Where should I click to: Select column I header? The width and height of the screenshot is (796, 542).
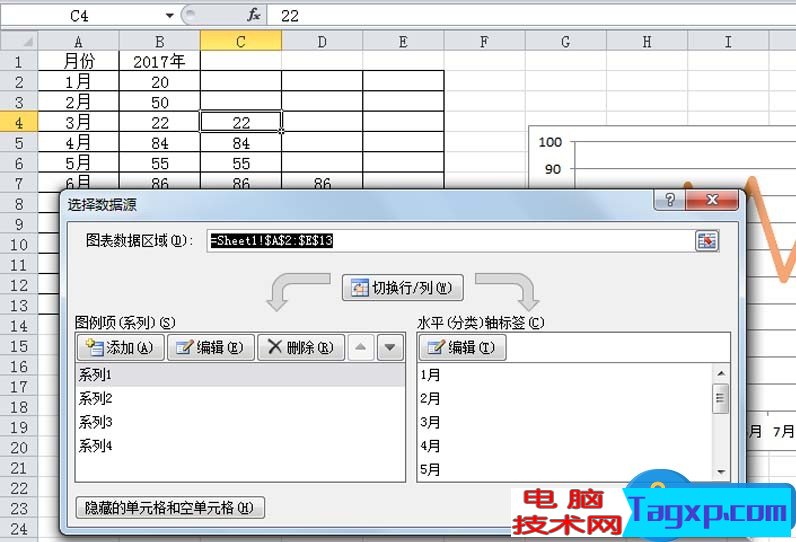click(x=728, y=41)
